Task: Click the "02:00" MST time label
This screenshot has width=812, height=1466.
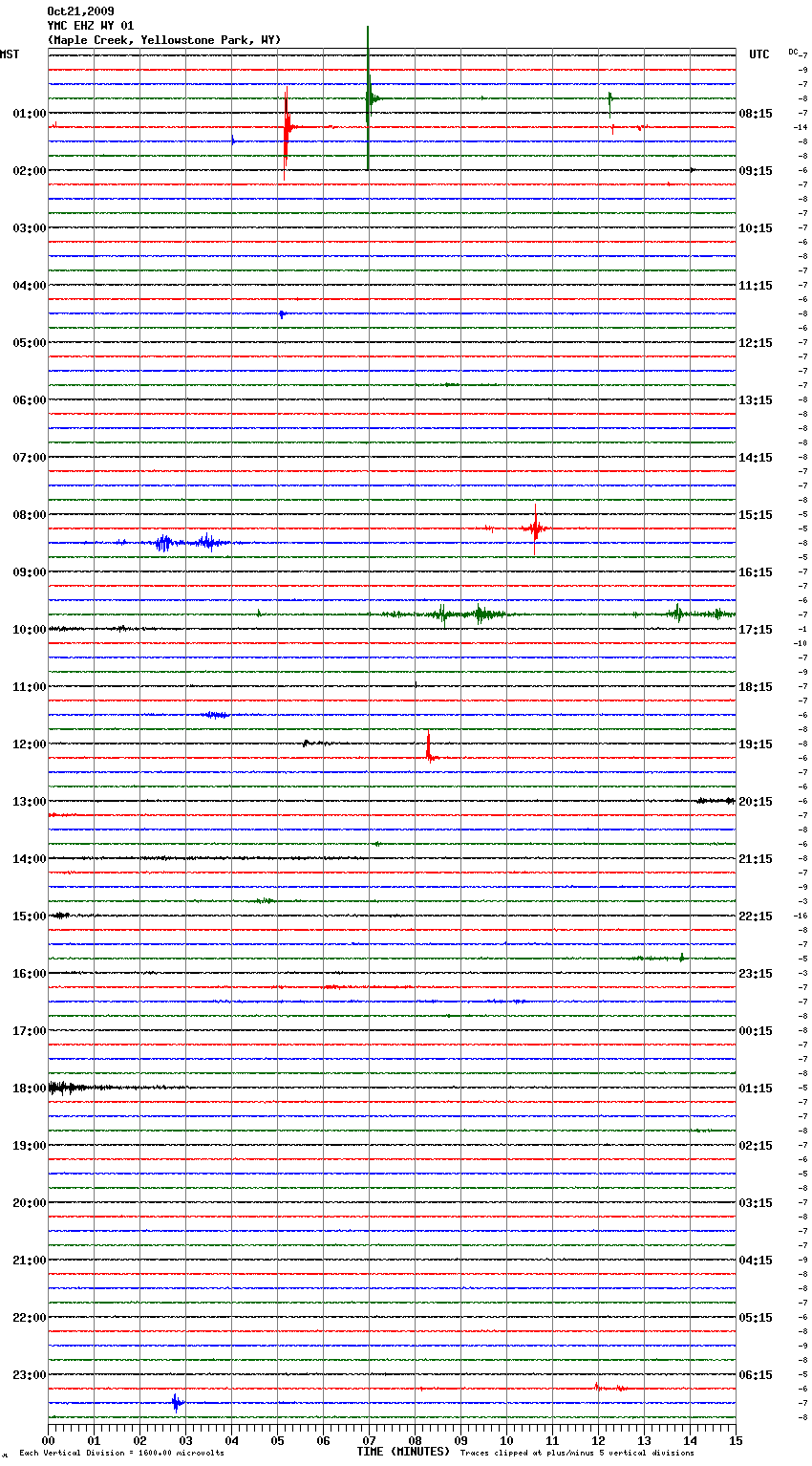Action: click(30, 171)
